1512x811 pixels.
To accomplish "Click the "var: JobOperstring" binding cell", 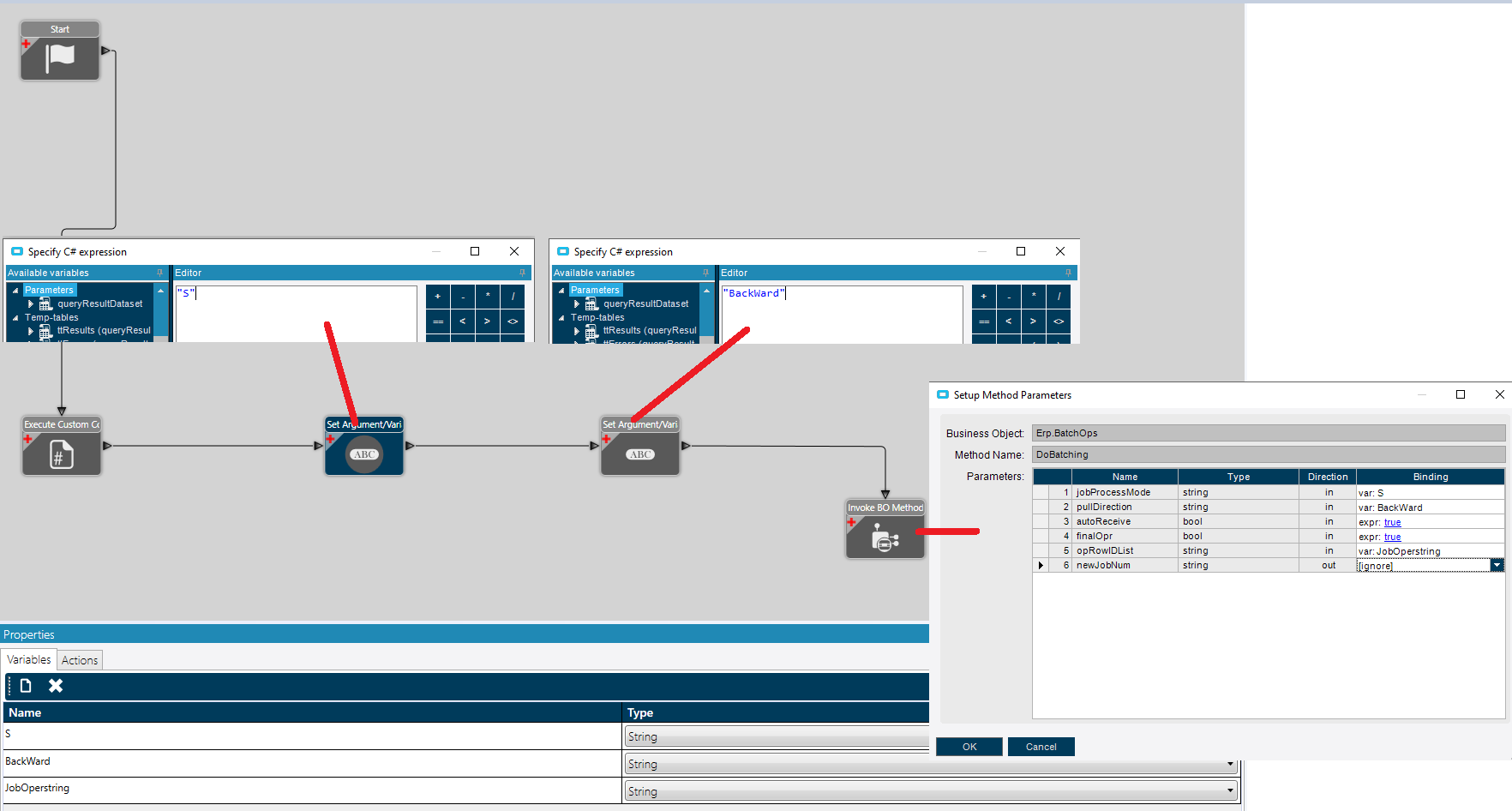I will point(1430,551).
